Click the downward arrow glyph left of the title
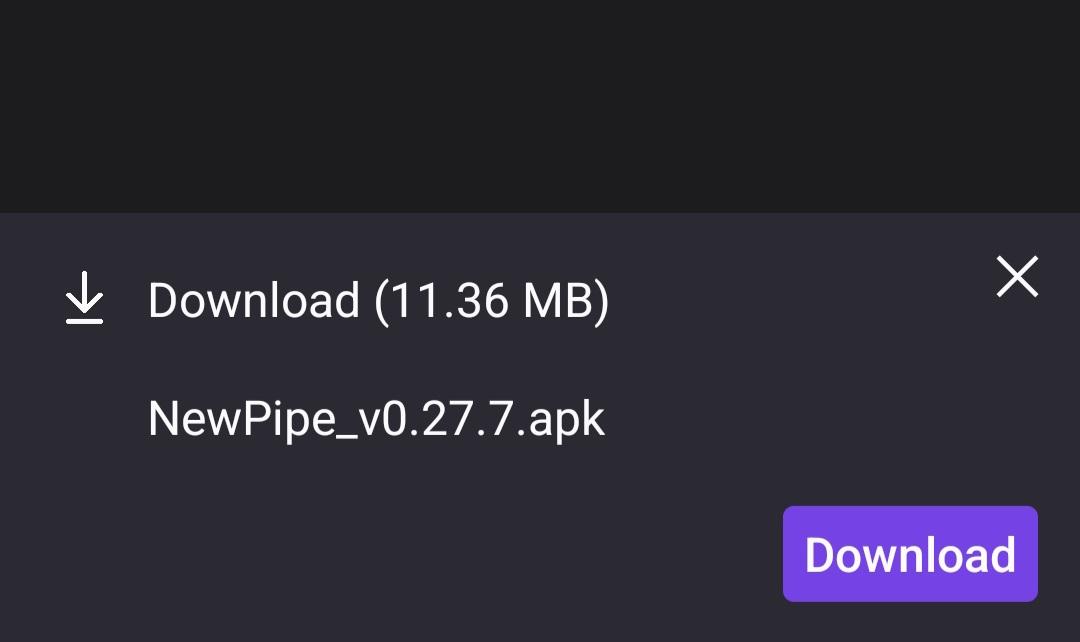Screen dimensions: 1080x642 pyautogui.click(x=84, y=298)
